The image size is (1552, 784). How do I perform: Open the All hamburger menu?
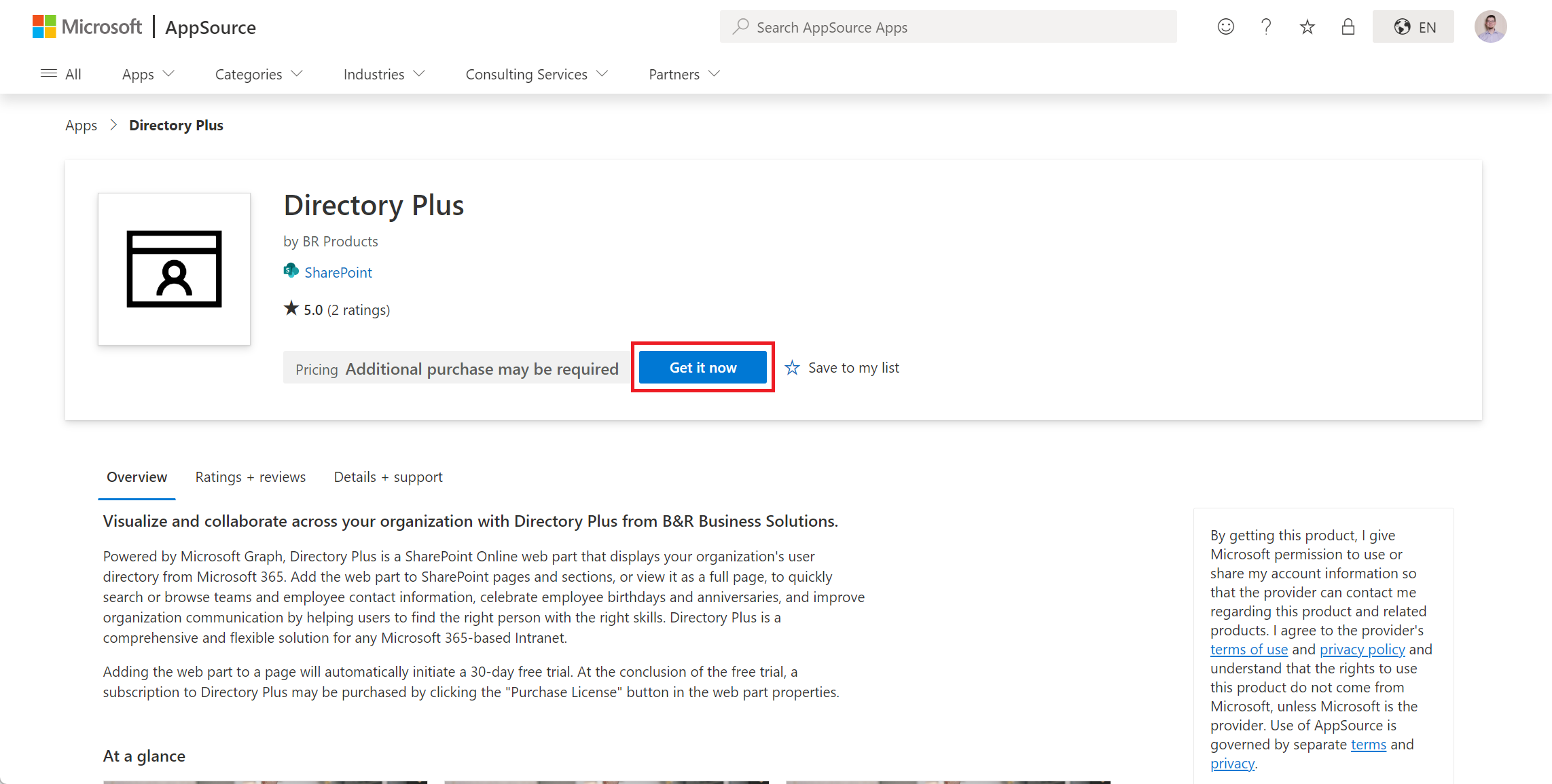[60, 74]
